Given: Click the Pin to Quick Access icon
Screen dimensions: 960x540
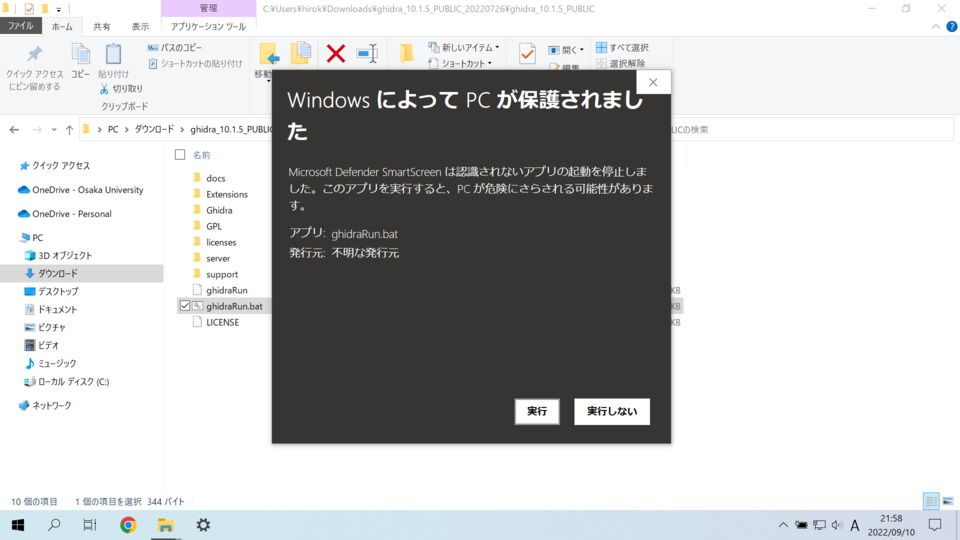Looking at the screenshot, I should [x=34, y=55].
